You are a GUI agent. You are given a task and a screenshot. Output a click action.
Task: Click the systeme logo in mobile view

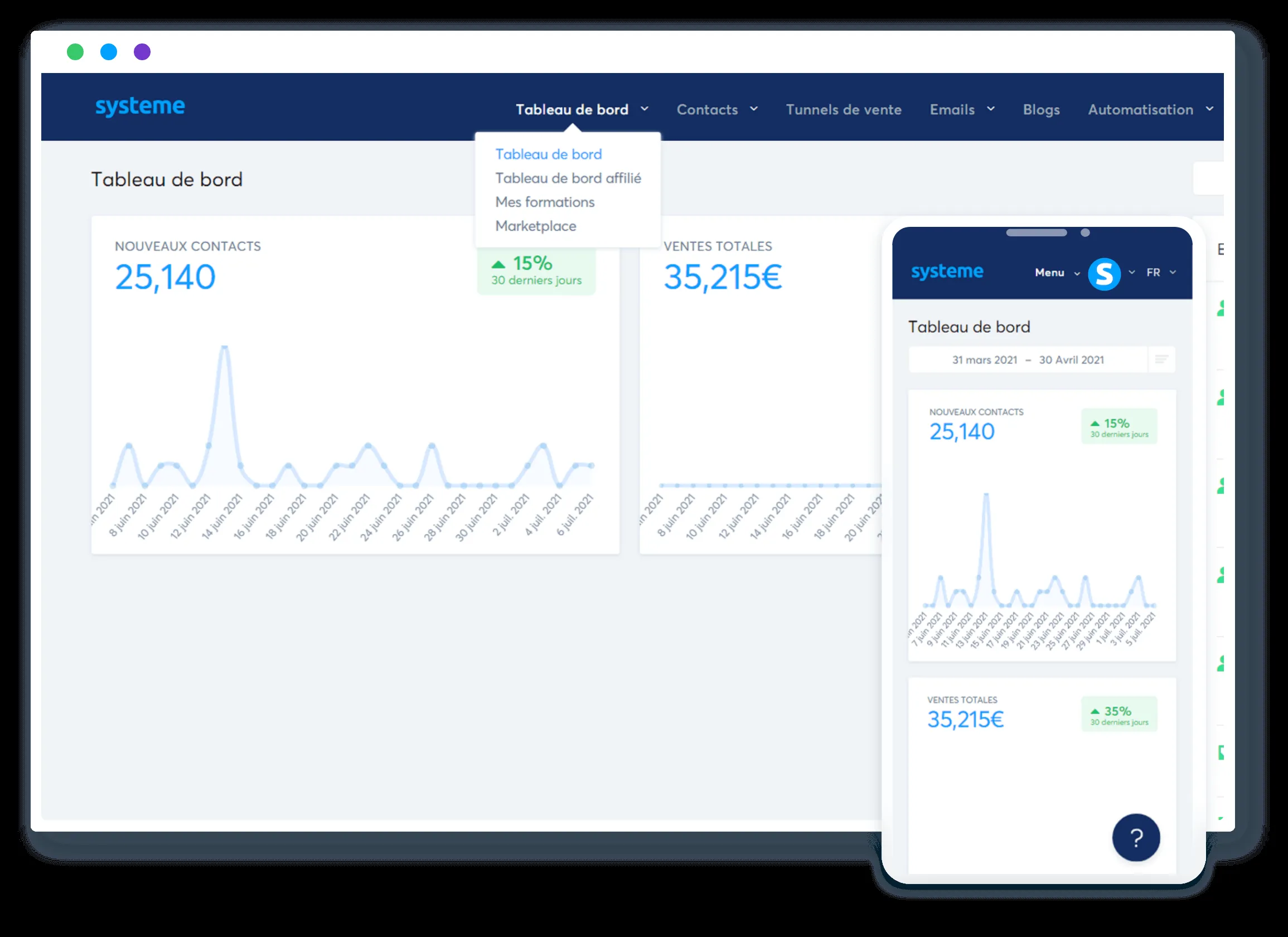[x=947, y=271]
